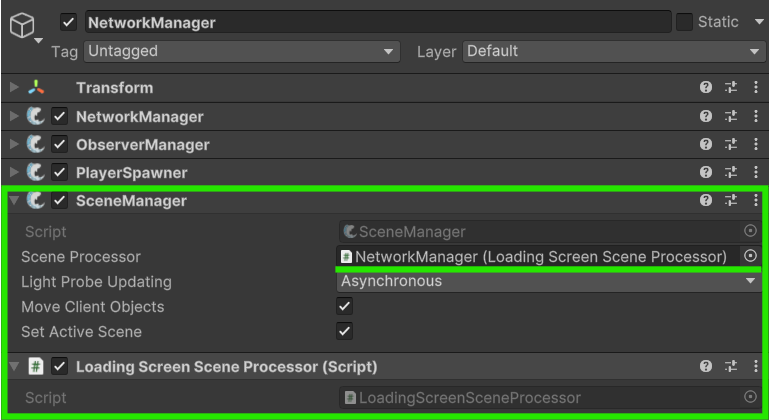Image resolution: width=769 pixels, height=420 pixels.
Task: Toggle the Static checkbox
Action: pyautogui.click(x=685, y=22)
